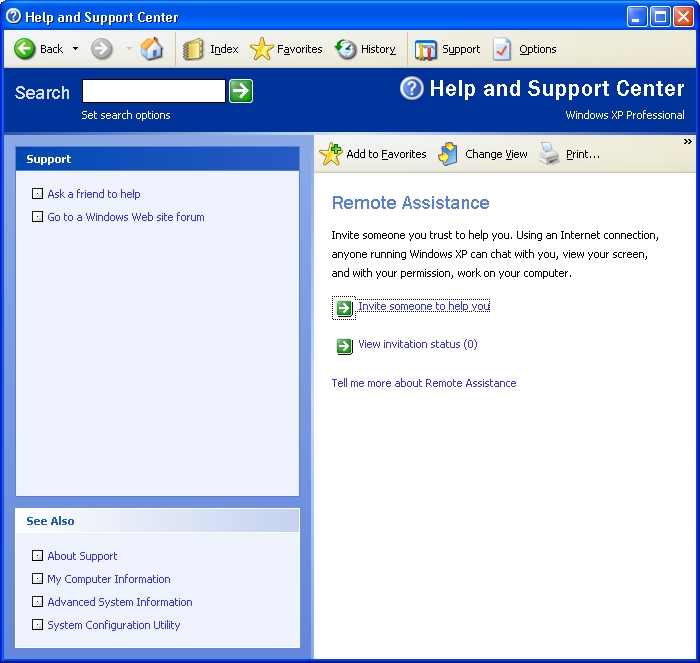
Task: Click the Help icon in the title bar
Action: [x=13, y=16]
